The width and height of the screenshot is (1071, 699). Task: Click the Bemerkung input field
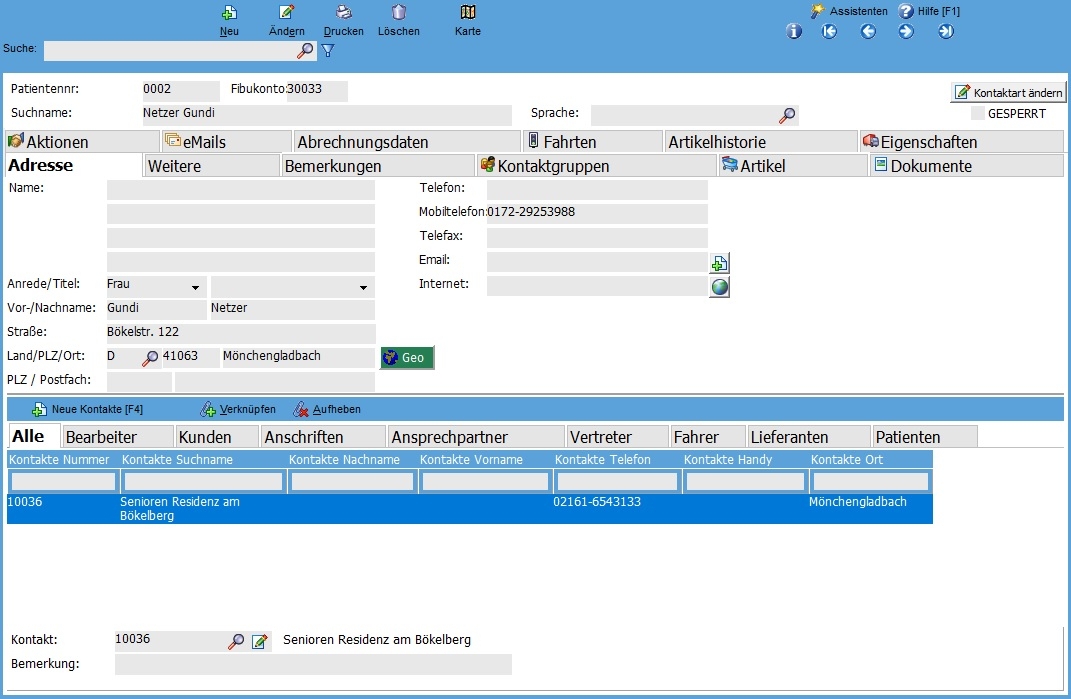313,664
